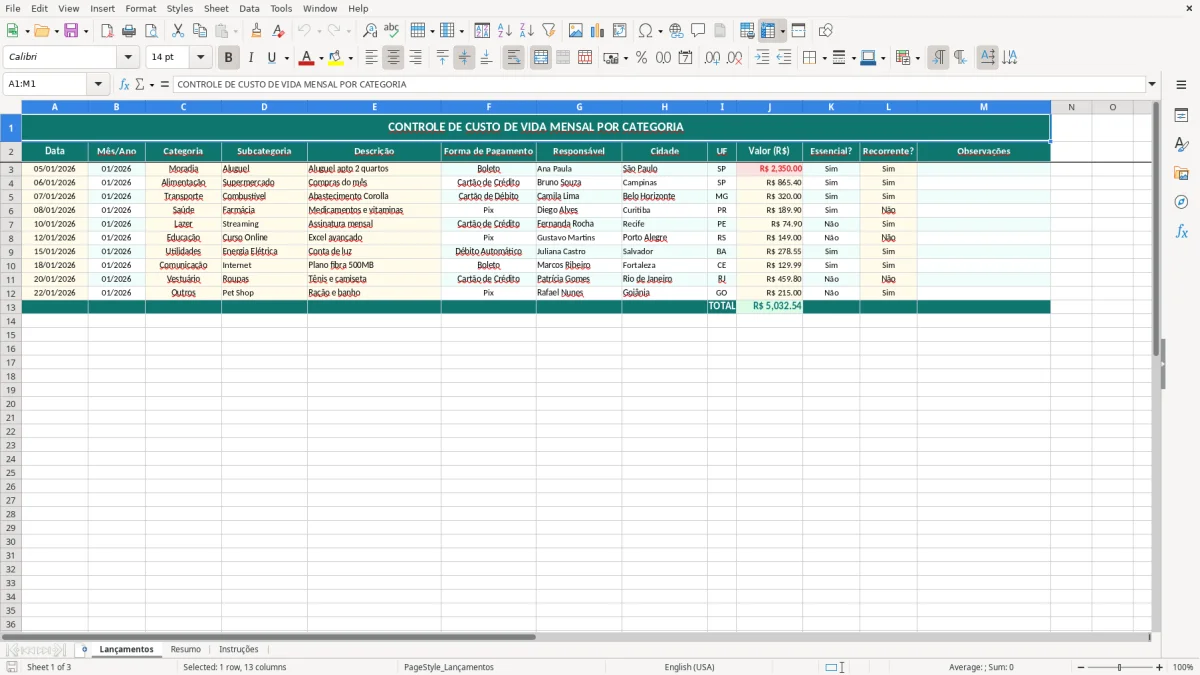Toggle Center Vertically alignment

tap(464, 58)
